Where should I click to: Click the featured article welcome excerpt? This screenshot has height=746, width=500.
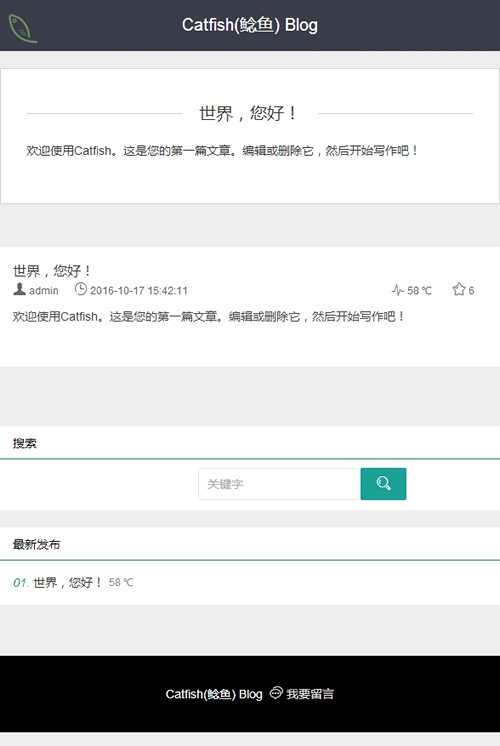pyautogui.click(x=223, y=151)
